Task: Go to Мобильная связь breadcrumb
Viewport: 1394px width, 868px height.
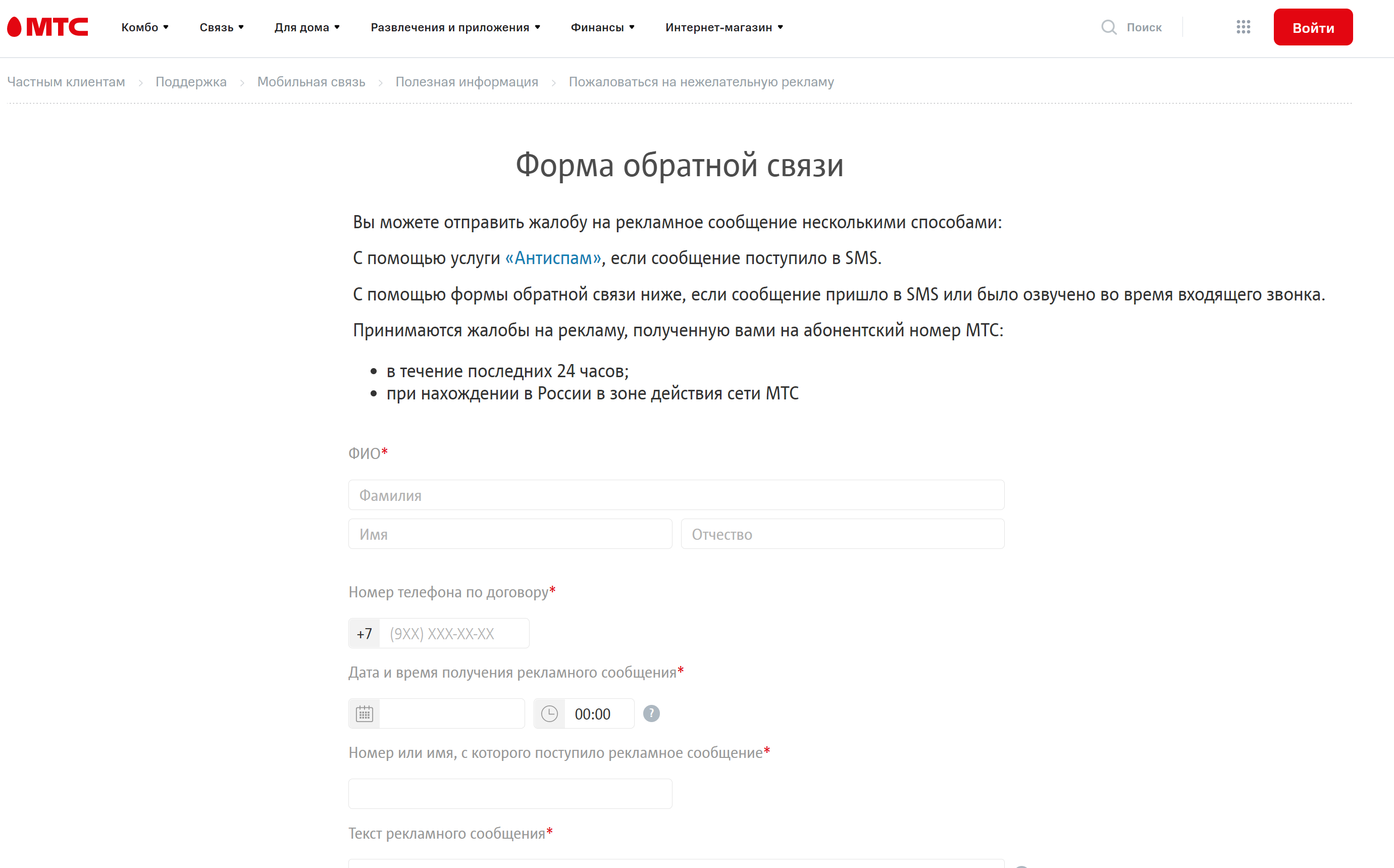Action: [x=311, y=82]
